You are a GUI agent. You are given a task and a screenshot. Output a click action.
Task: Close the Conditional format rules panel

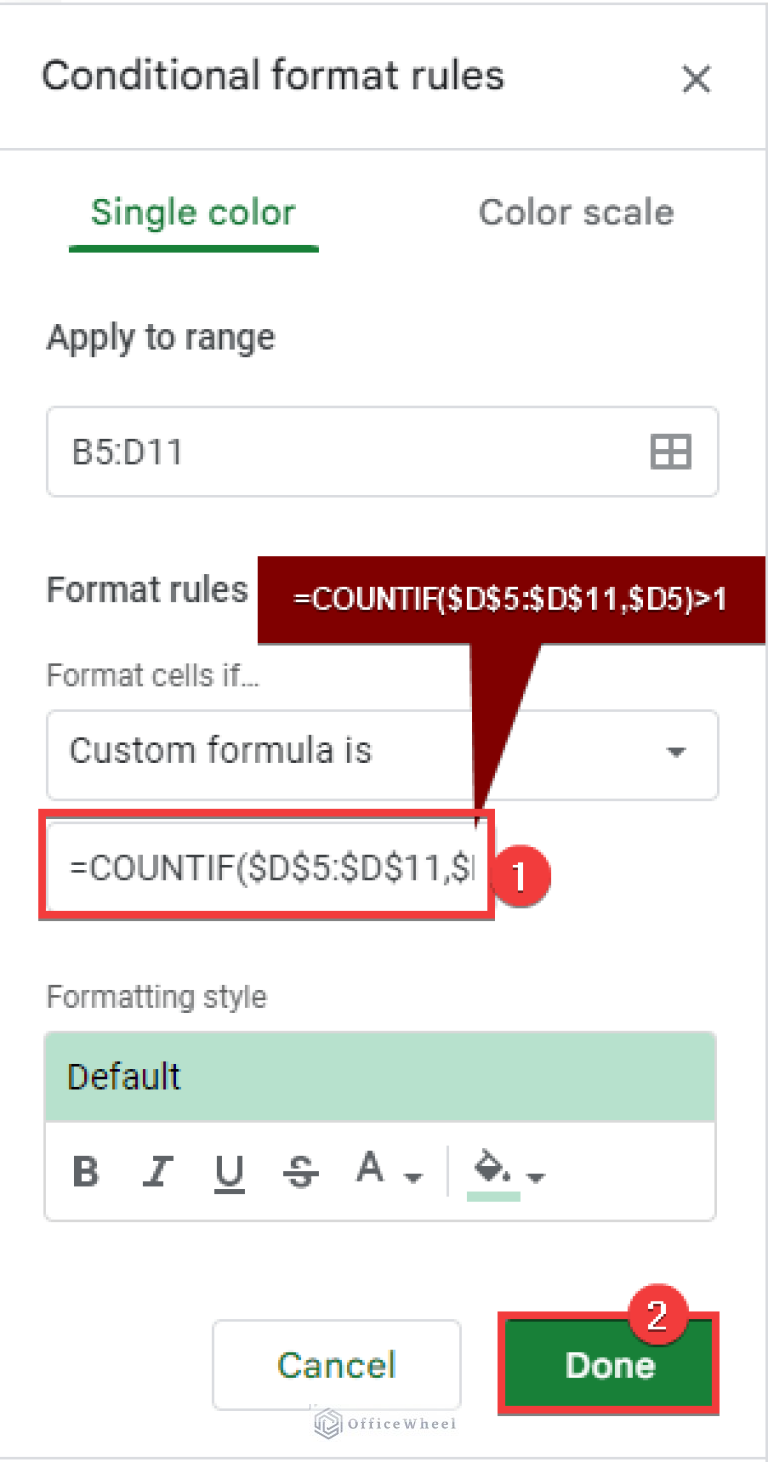697,79
